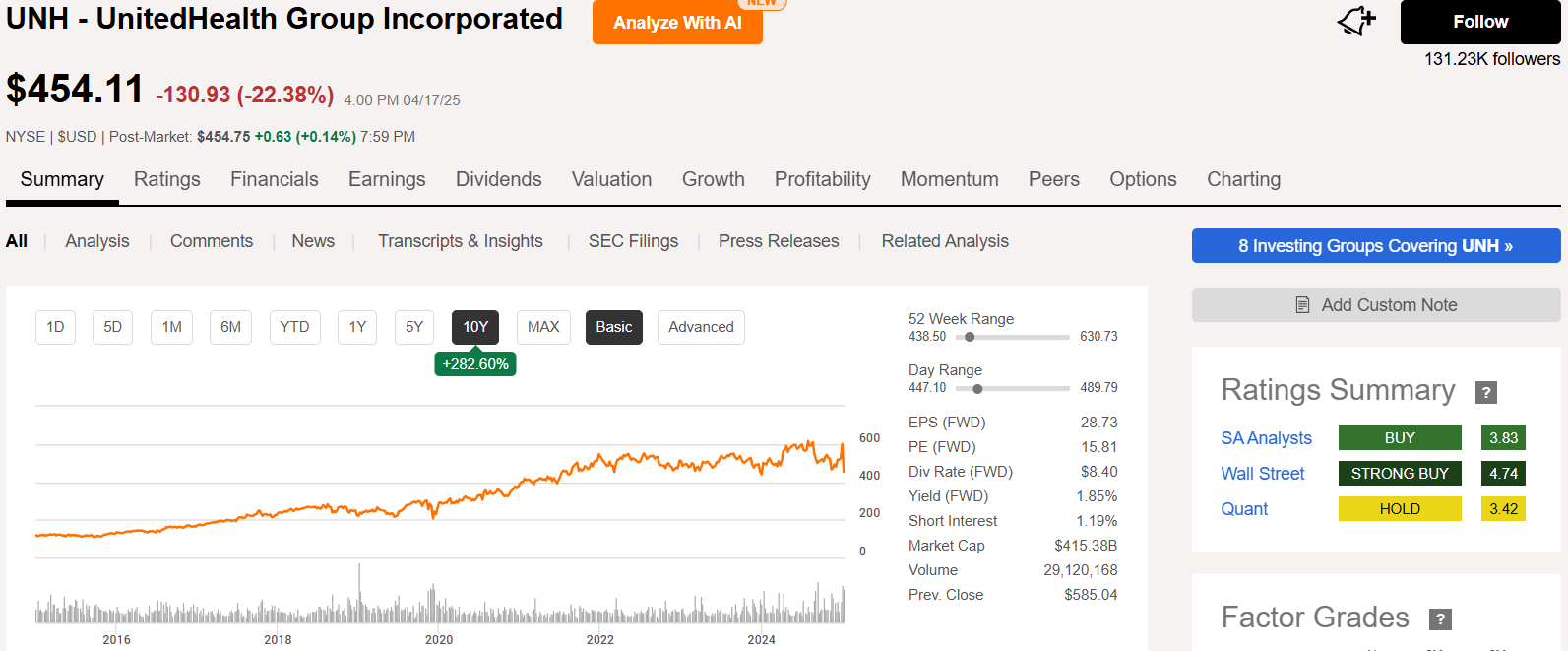Click the 3.83 SA Analysts score
The image size is (1568, 651).
1503,438
